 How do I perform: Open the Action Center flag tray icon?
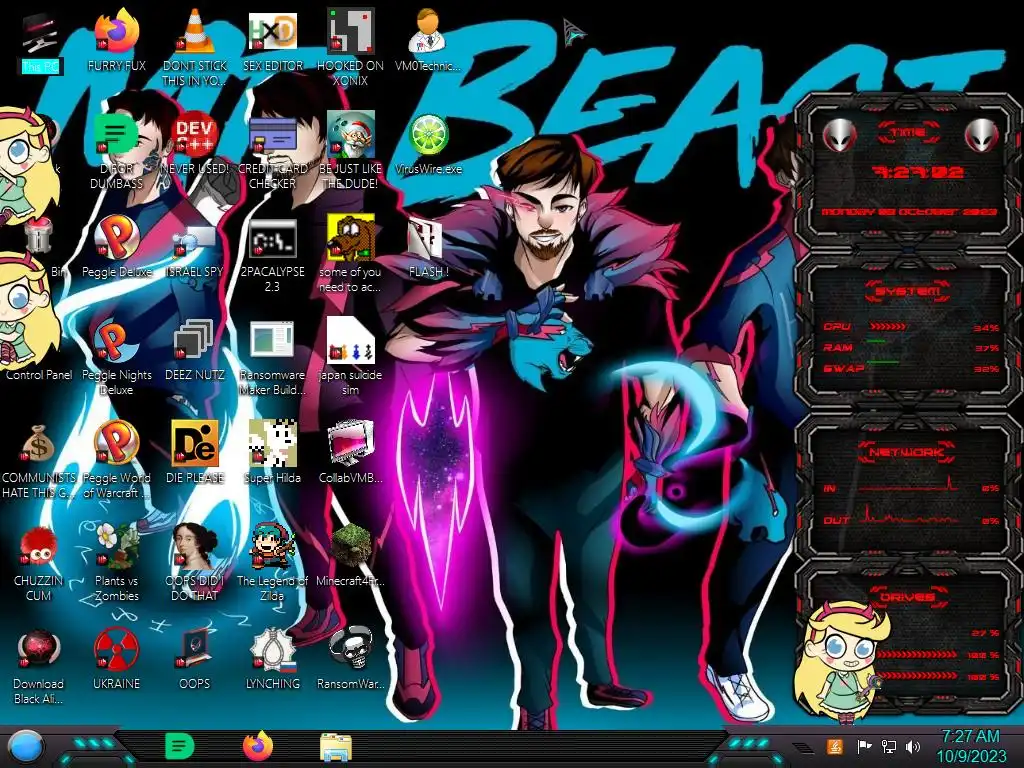point(864,746)
